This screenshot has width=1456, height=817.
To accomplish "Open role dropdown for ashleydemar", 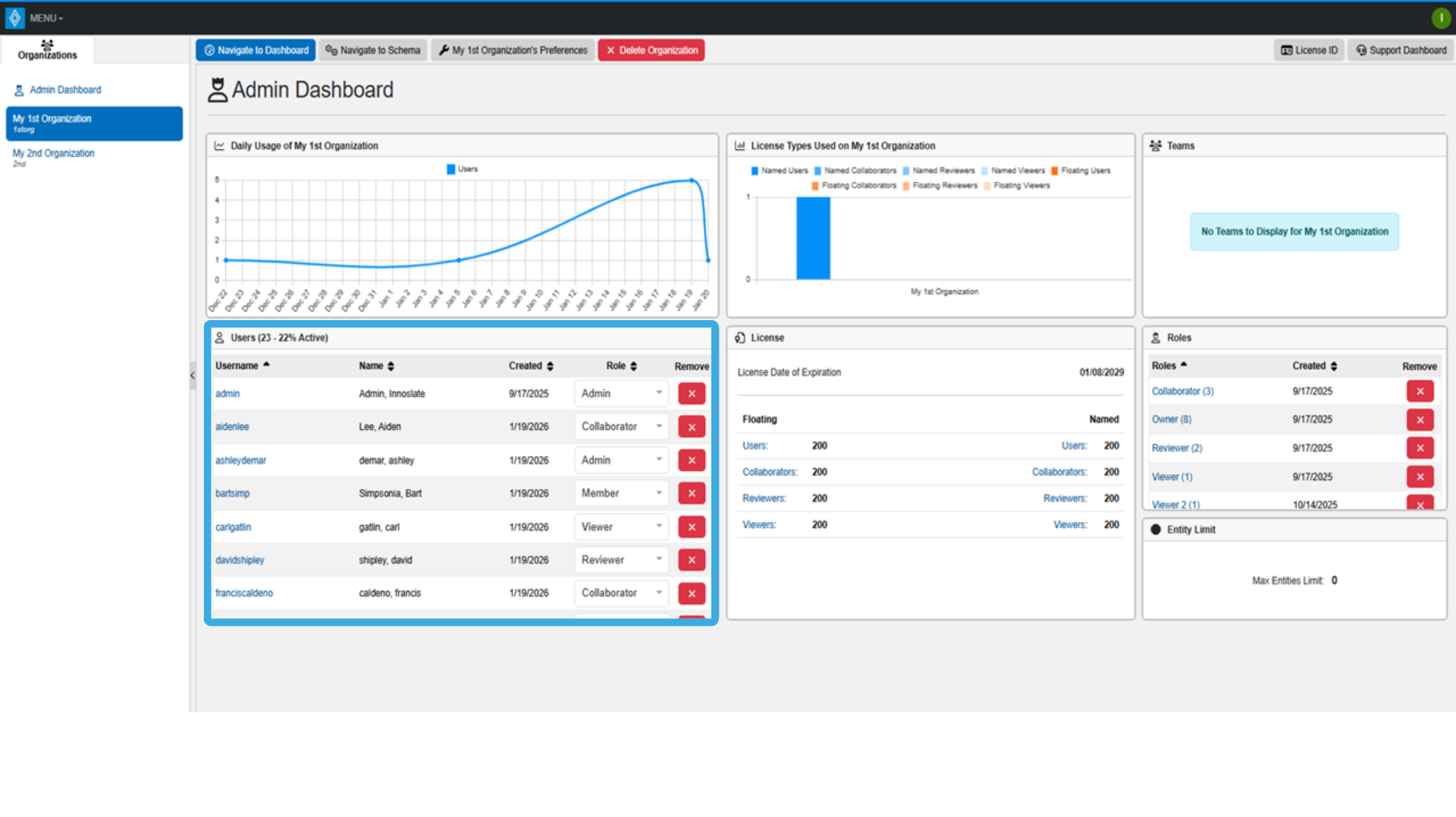I will [621, 460].
